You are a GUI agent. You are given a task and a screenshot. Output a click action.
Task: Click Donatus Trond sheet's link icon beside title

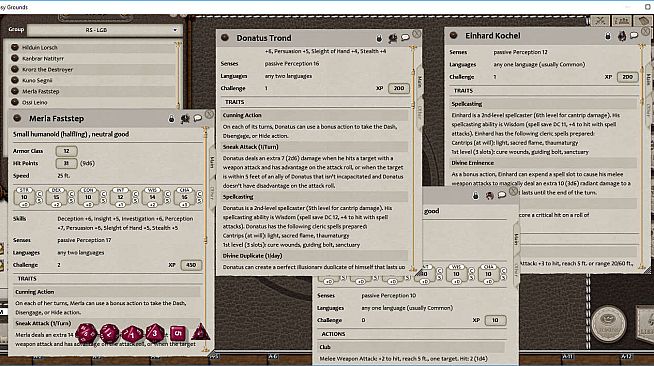coord(225,38)
